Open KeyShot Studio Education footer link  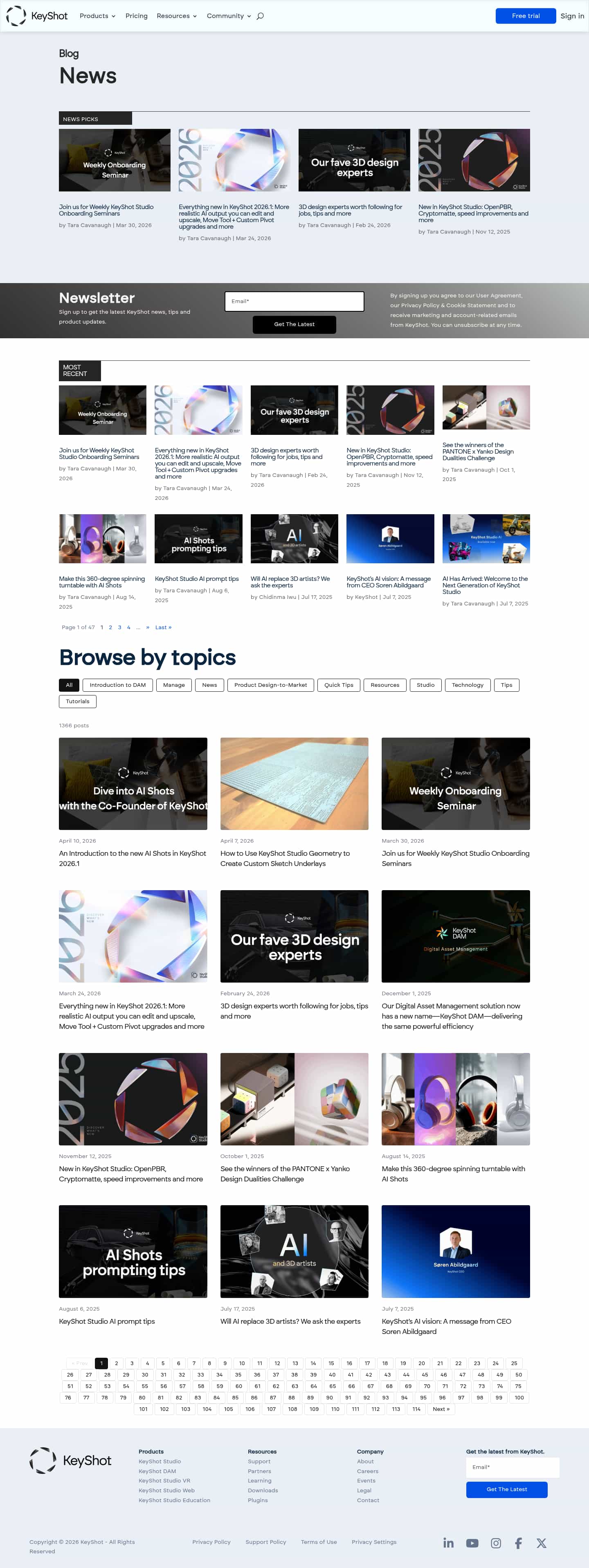coord(175,1500)
